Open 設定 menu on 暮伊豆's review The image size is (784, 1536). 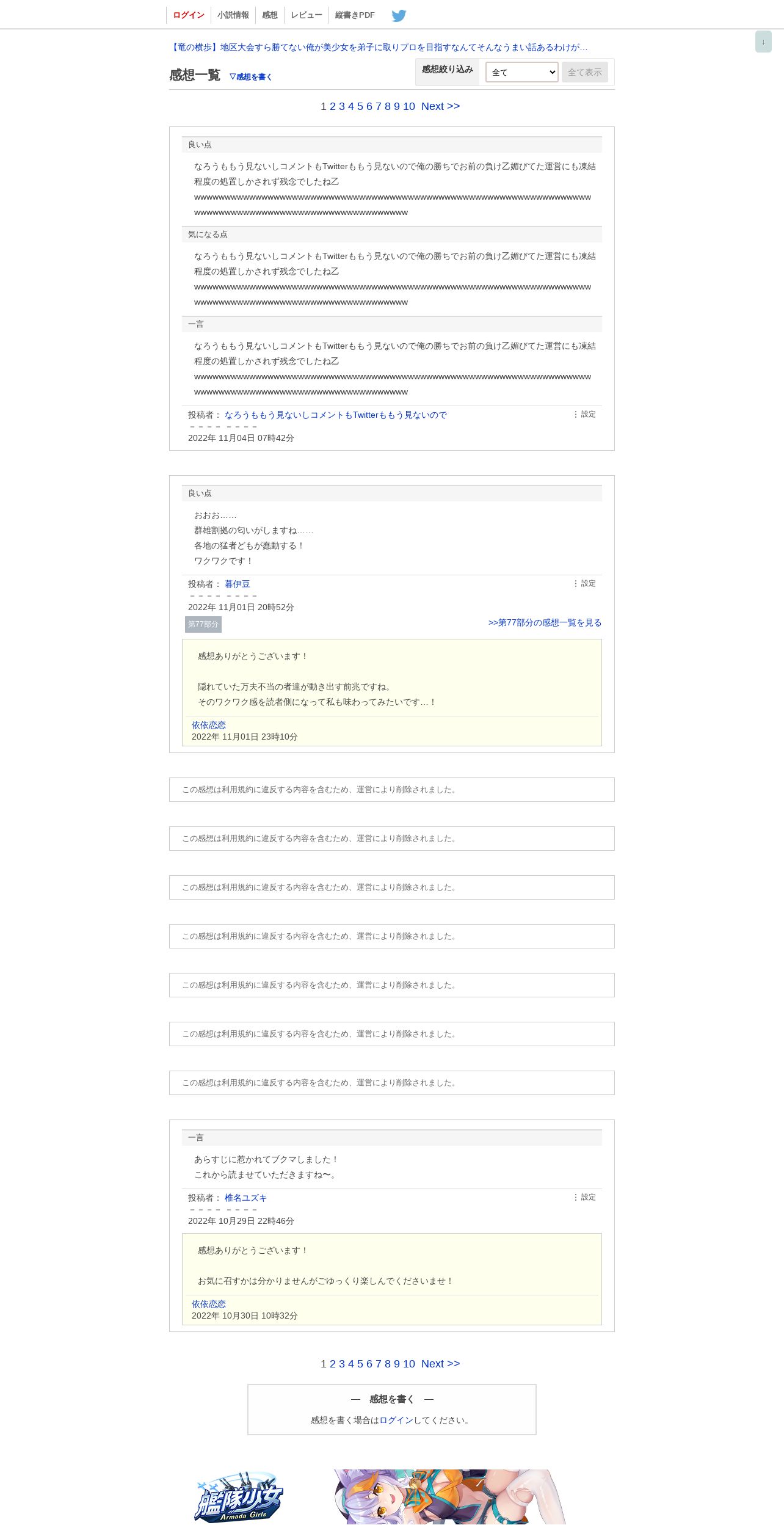(x=584, y=583)
